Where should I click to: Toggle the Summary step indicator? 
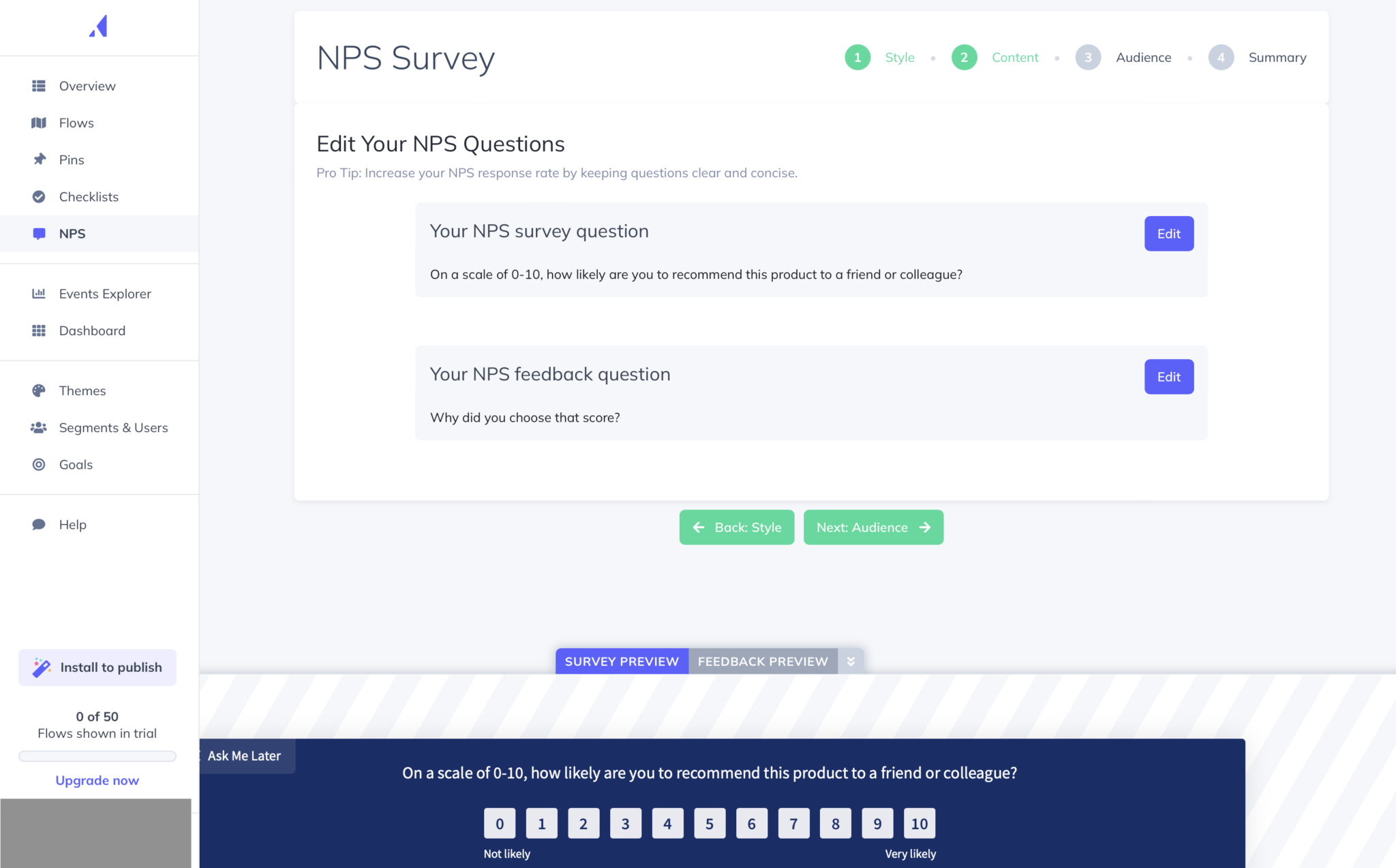coord(1221,57)
